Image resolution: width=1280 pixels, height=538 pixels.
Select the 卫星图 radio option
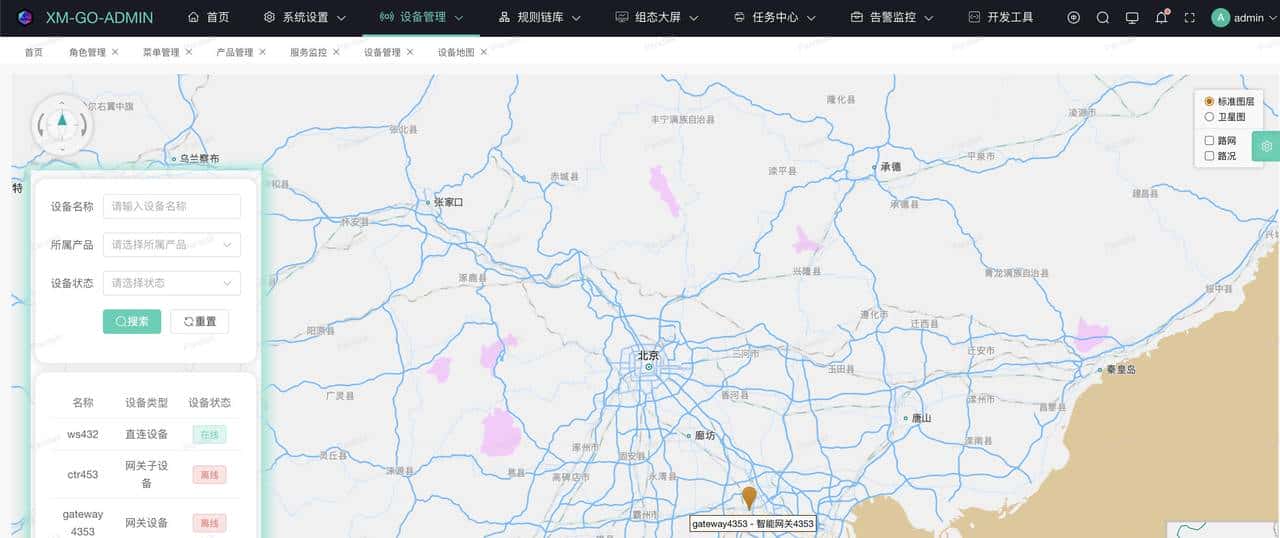[1209, 117]
